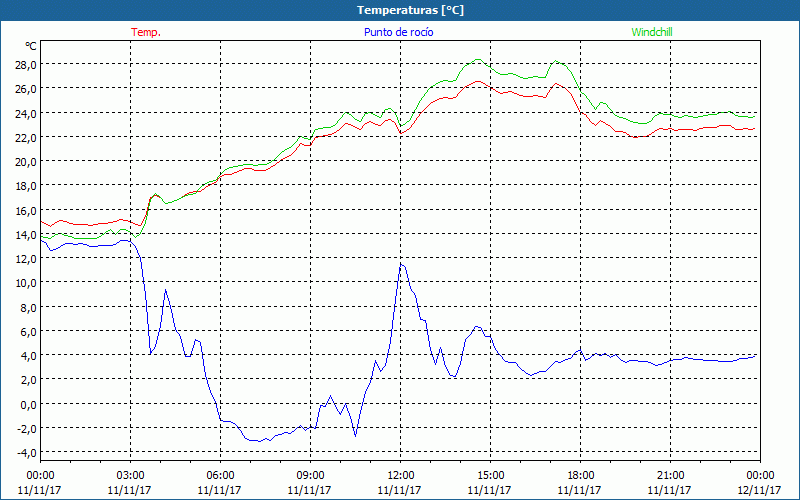Screen dimensions: 800x500
Task: Click the 24,0 y-axis value
Action: point(27,113)
